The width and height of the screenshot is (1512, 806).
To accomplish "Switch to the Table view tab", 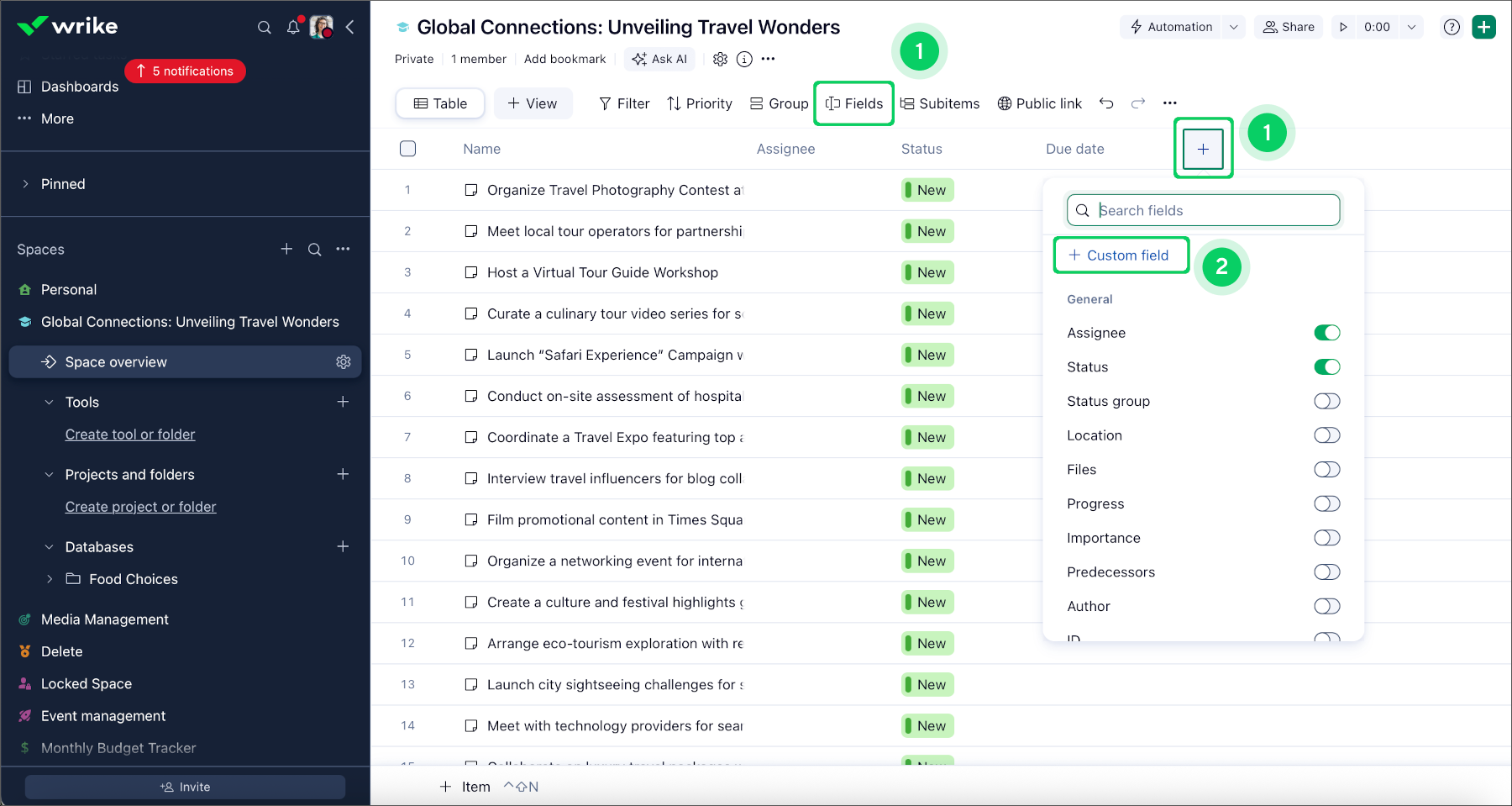I will click(440, 103).
